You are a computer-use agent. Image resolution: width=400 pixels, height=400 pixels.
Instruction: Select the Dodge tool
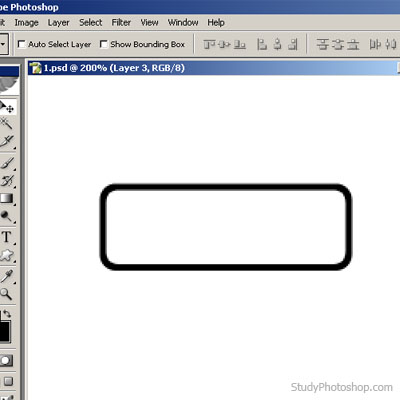pyautogui.click(x=7, y=217)
